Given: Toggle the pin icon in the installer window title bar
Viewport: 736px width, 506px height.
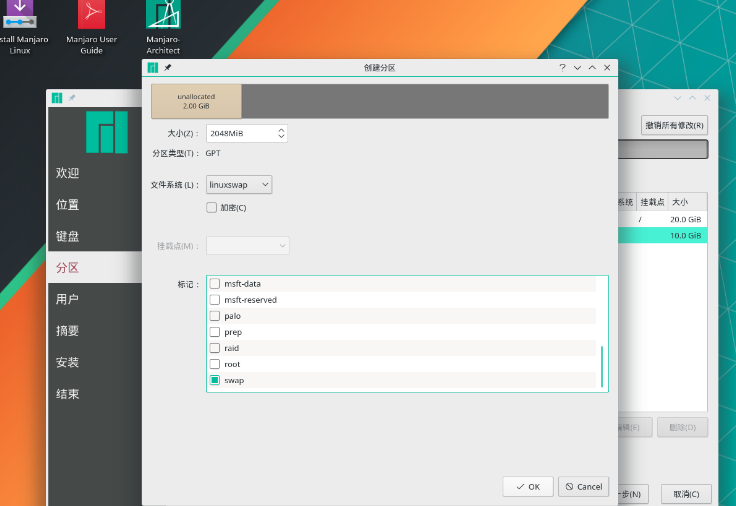Looking at the screenshot, I should coord(72,98).
